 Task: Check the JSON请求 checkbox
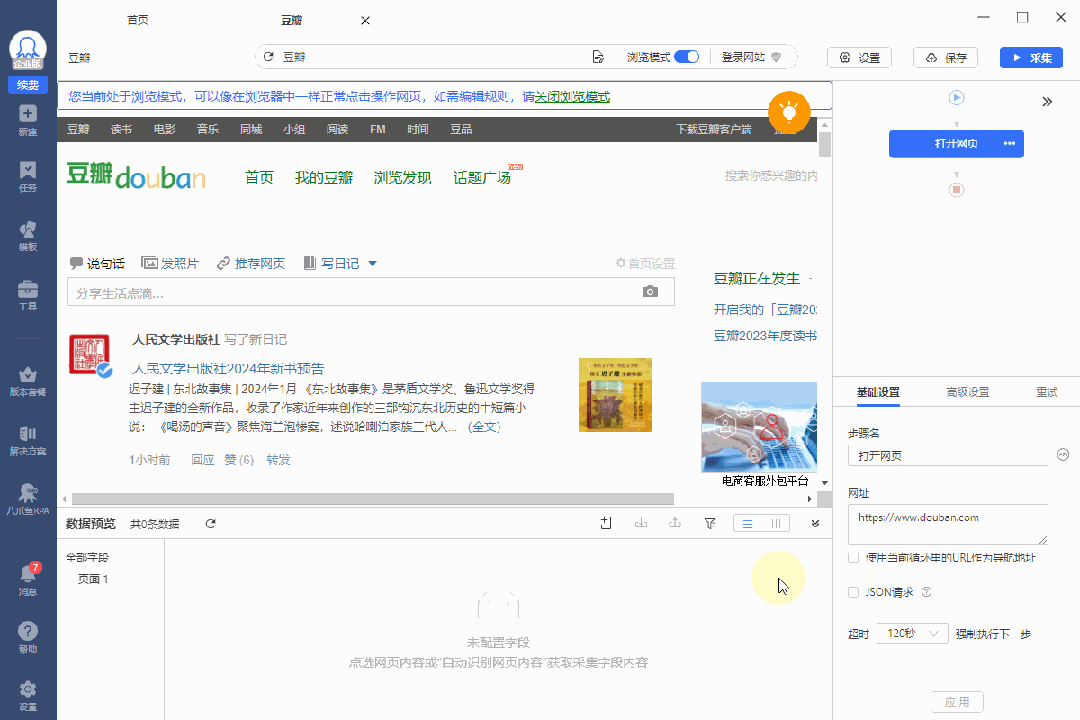coord(853,592)
